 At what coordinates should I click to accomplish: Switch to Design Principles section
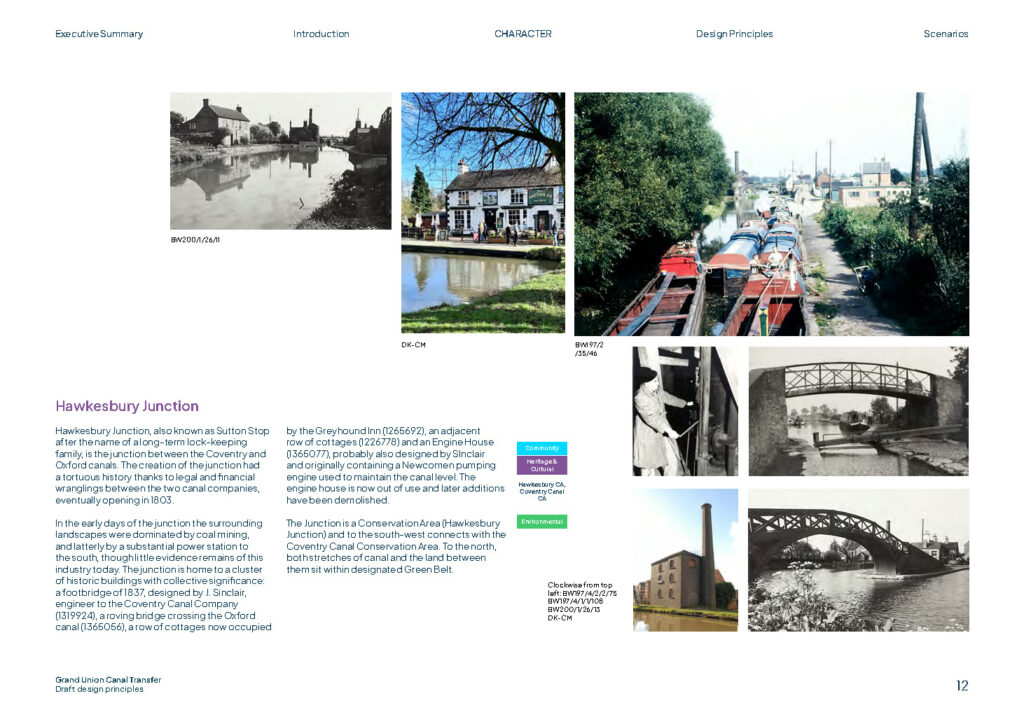click(734, 34)
